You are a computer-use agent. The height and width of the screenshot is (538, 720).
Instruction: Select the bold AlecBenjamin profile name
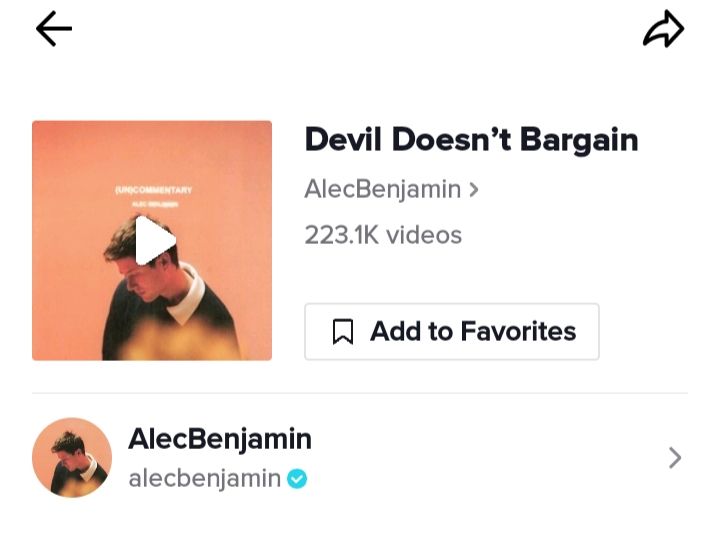[220, 438]
